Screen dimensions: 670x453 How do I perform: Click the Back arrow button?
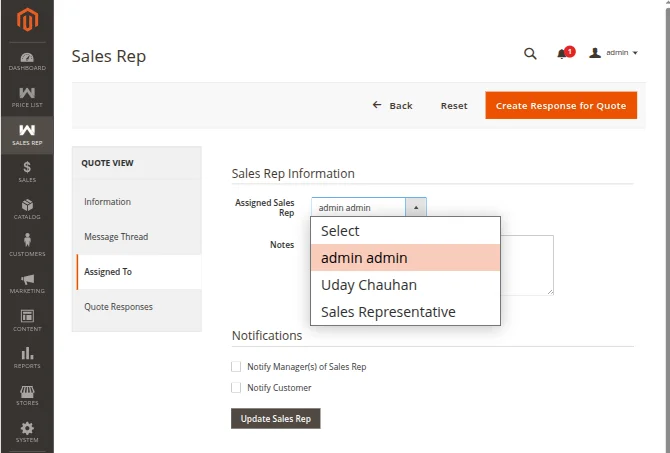click(x=392, y=105)
